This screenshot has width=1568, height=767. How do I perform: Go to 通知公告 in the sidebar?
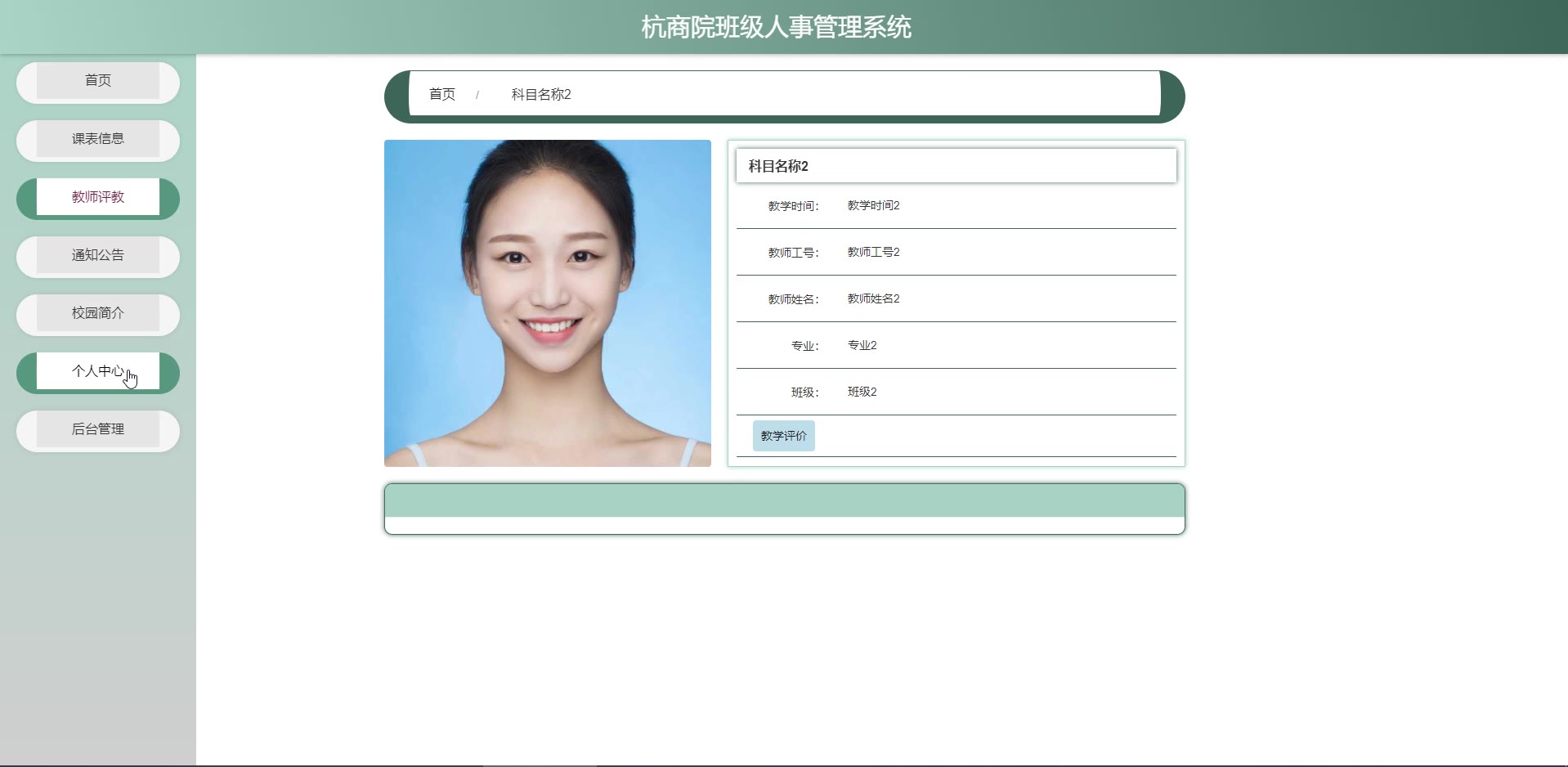tap(98, 255)
